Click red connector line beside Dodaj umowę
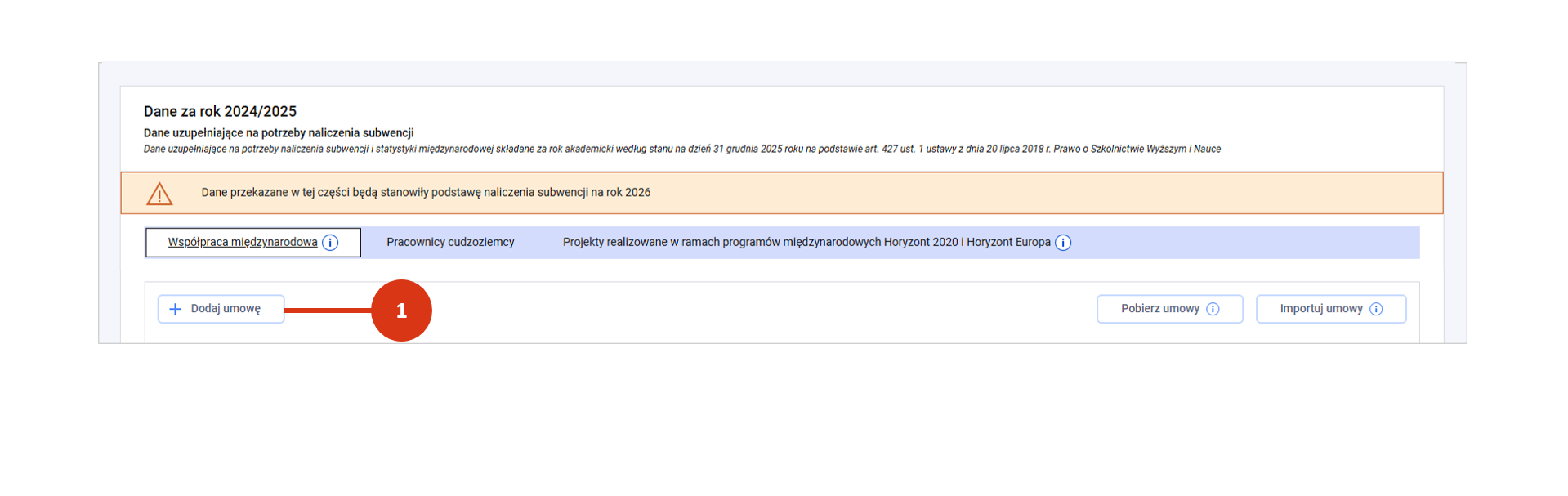Viewport: 1568px width, 496px height. click(x=327, y=311)
